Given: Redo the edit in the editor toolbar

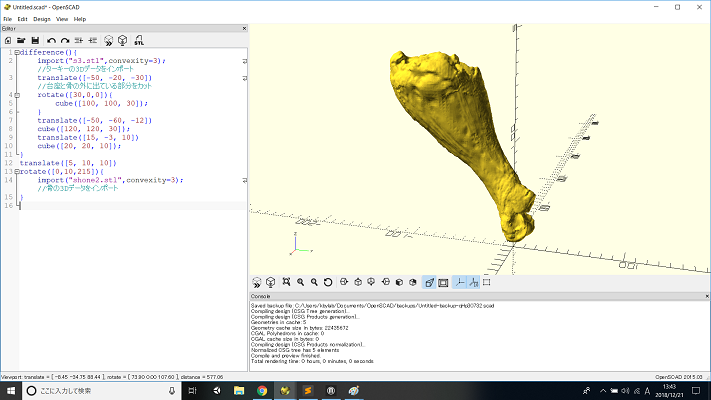Looking at the screenshot, I should pyautogui.click(x=65, y=41).
